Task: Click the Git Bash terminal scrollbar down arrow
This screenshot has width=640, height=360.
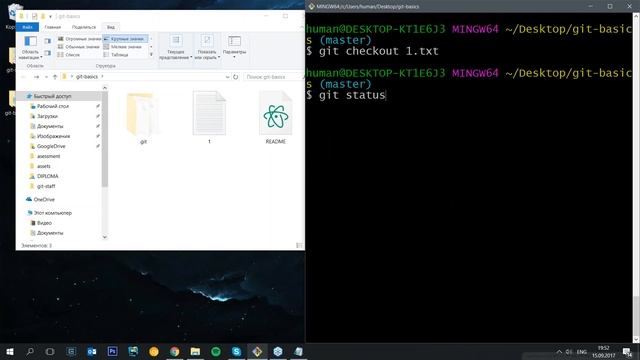Action: pyautogui.click(x=636, y=339)
